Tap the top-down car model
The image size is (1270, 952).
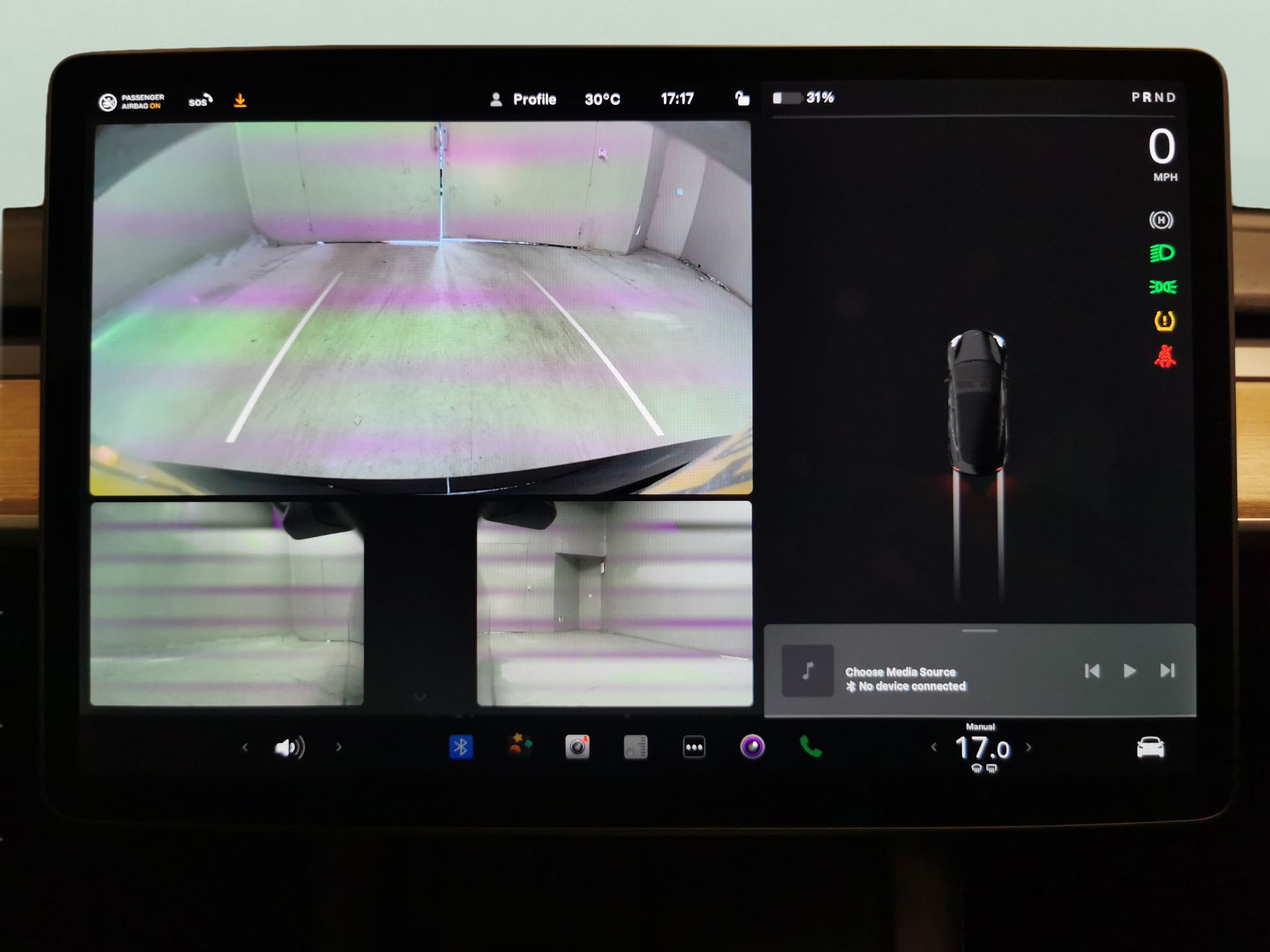[x=977, y=402]
